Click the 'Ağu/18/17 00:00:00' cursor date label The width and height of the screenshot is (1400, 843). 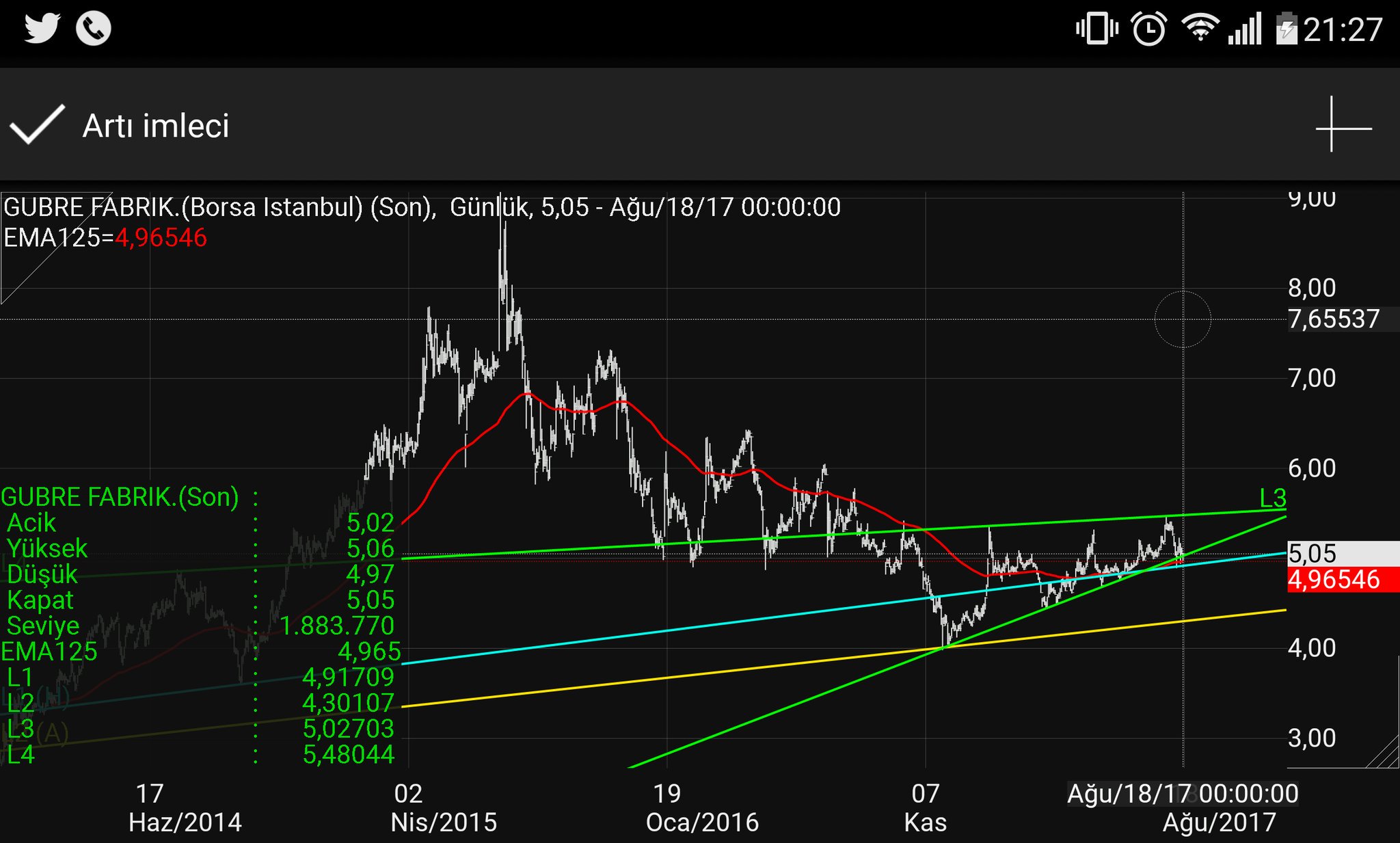click(1183, 794)
